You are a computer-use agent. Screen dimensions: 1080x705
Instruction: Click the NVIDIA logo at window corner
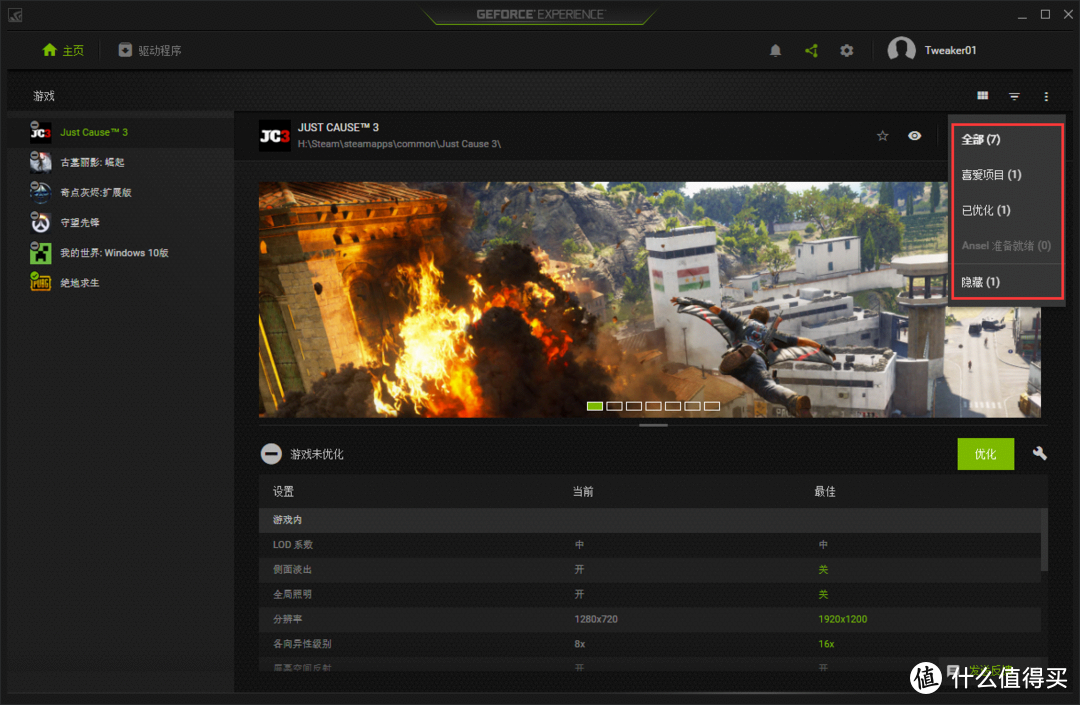click(15, 14)
